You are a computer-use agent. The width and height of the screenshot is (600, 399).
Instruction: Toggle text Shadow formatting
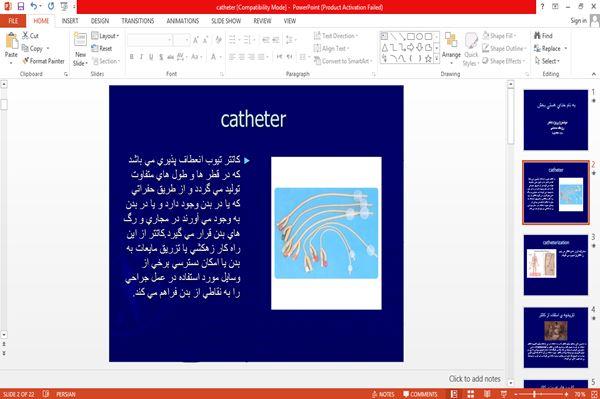161,57
